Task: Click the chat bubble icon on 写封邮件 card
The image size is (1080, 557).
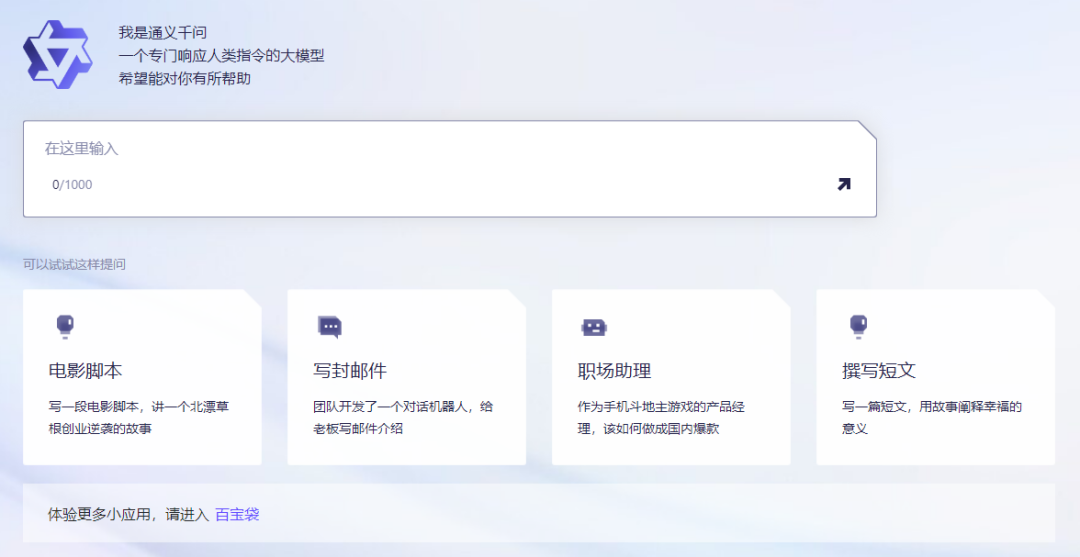Action: 329,326
